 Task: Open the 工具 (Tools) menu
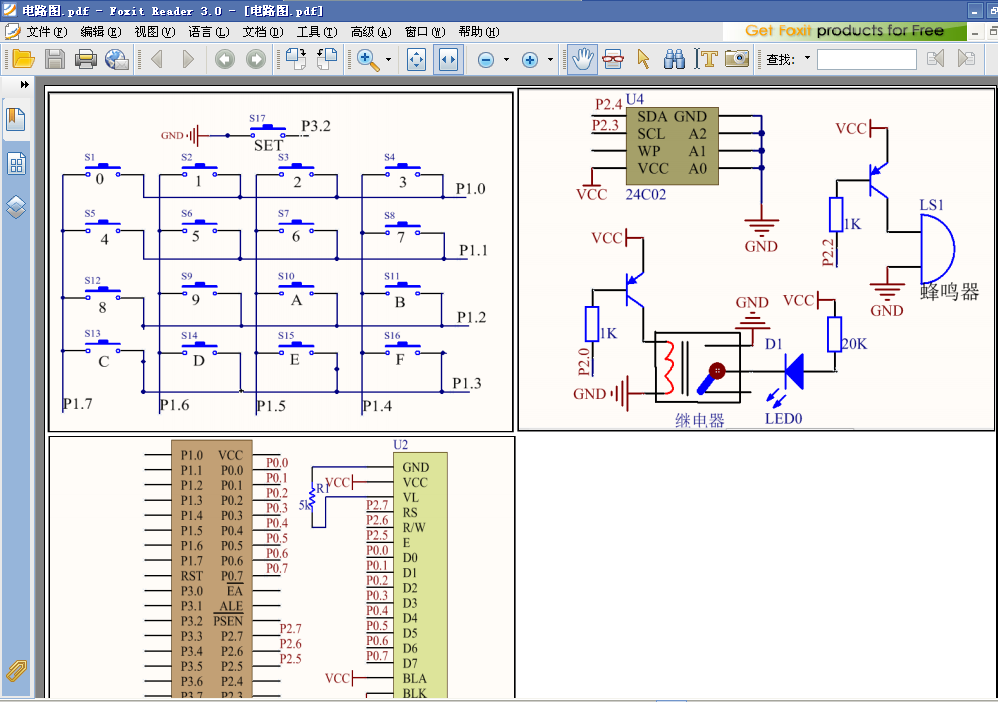click(317, 31)
